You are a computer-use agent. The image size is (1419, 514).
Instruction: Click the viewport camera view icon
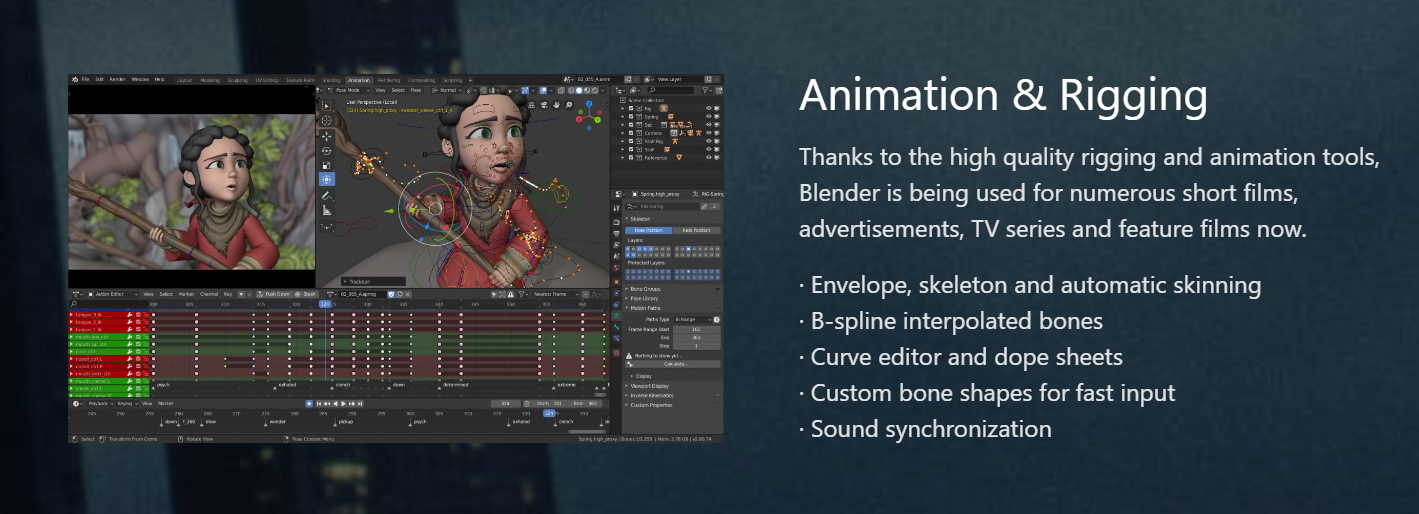[x=544, y=105]
